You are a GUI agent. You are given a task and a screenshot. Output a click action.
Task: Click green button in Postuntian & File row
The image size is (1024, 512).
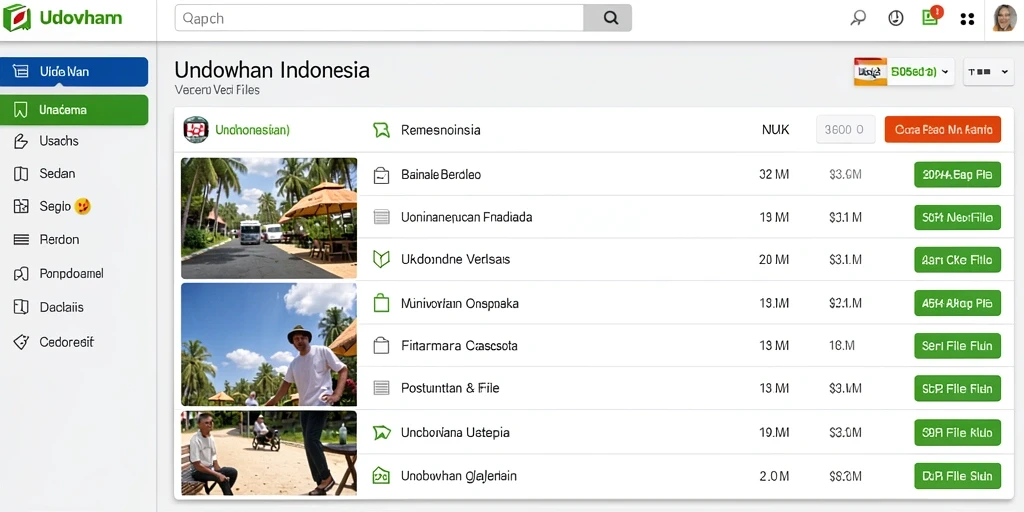[957, 389]
